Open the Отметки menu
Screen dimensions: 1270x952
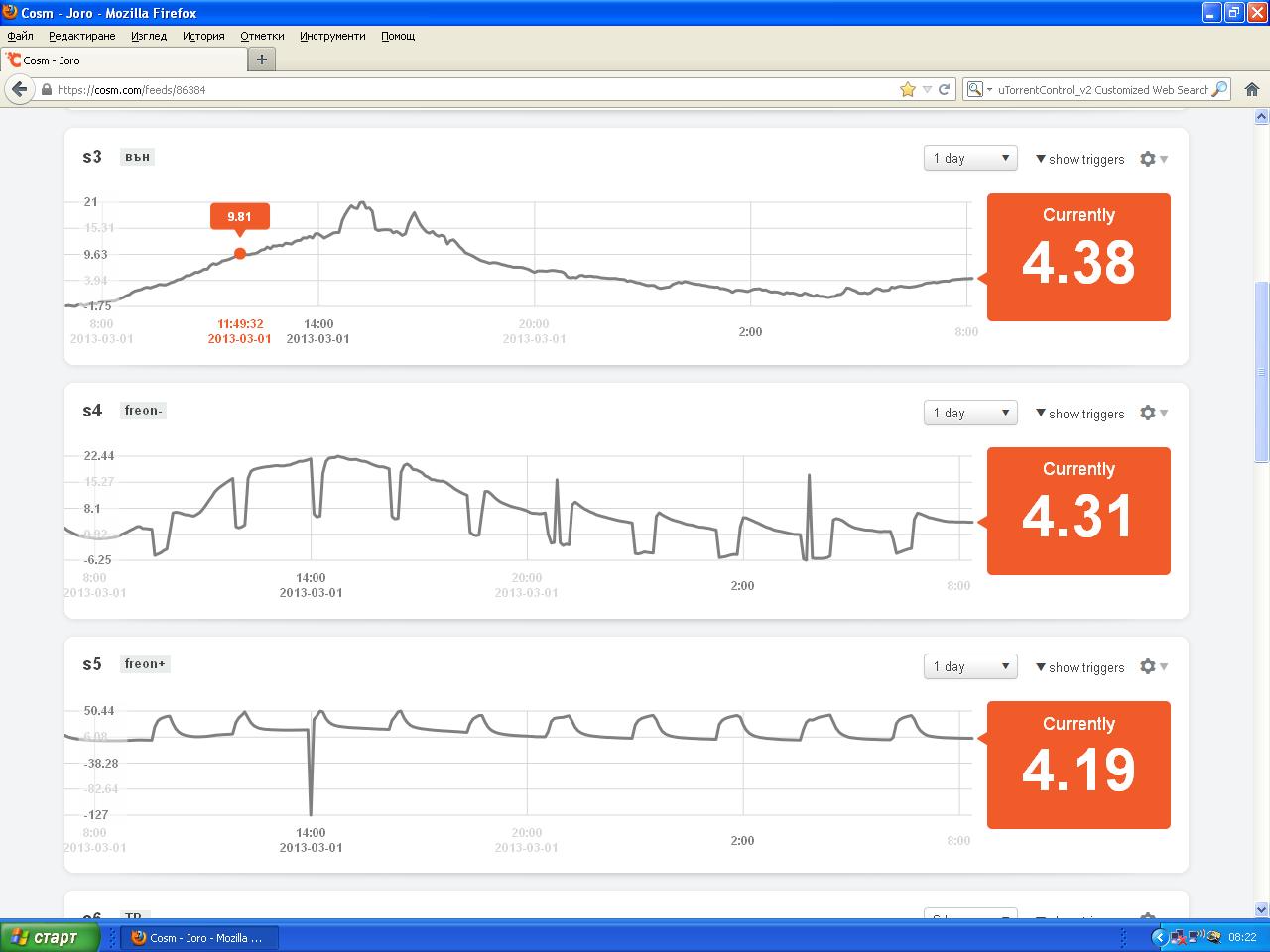pyautogui.click(x=262, y=36)
